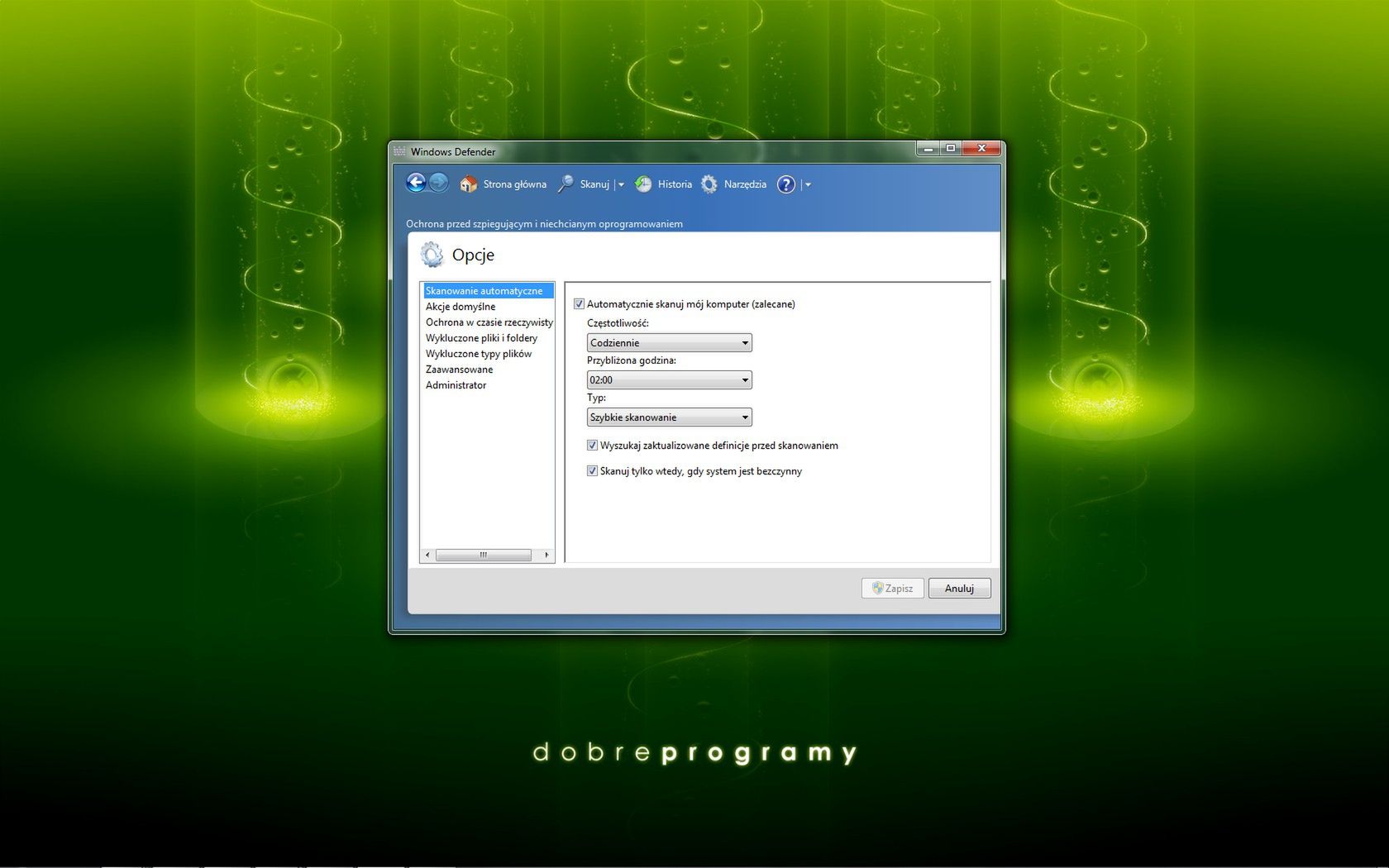
Task: Click the forward navigation arrow button
Action: (x=439, y=183)
